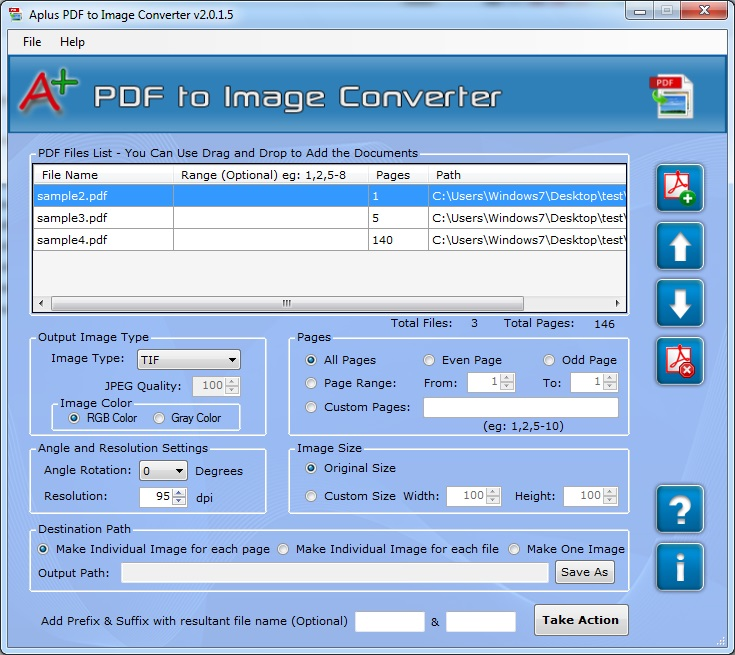The height and width of the screenshot is (655, 735).
Task: Increase the From page stepper
Action: [507, 378]
